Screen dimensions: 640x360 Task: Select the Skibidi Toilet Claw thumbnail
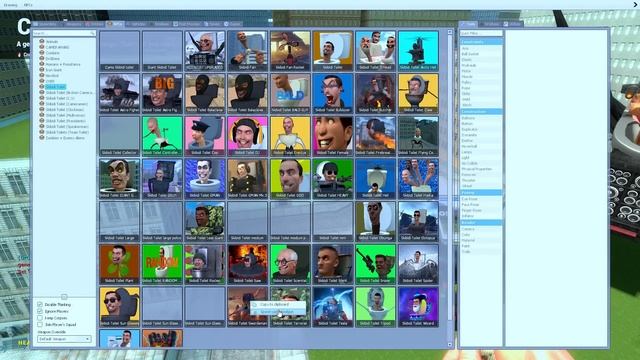(418, 93)
